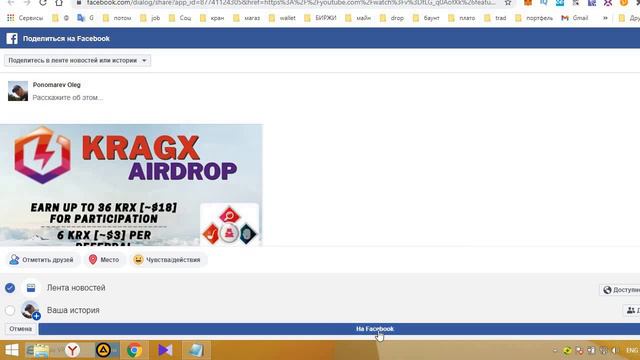Open the notepad app on the taskbar
640x360 pixels.
pos(196,350)
